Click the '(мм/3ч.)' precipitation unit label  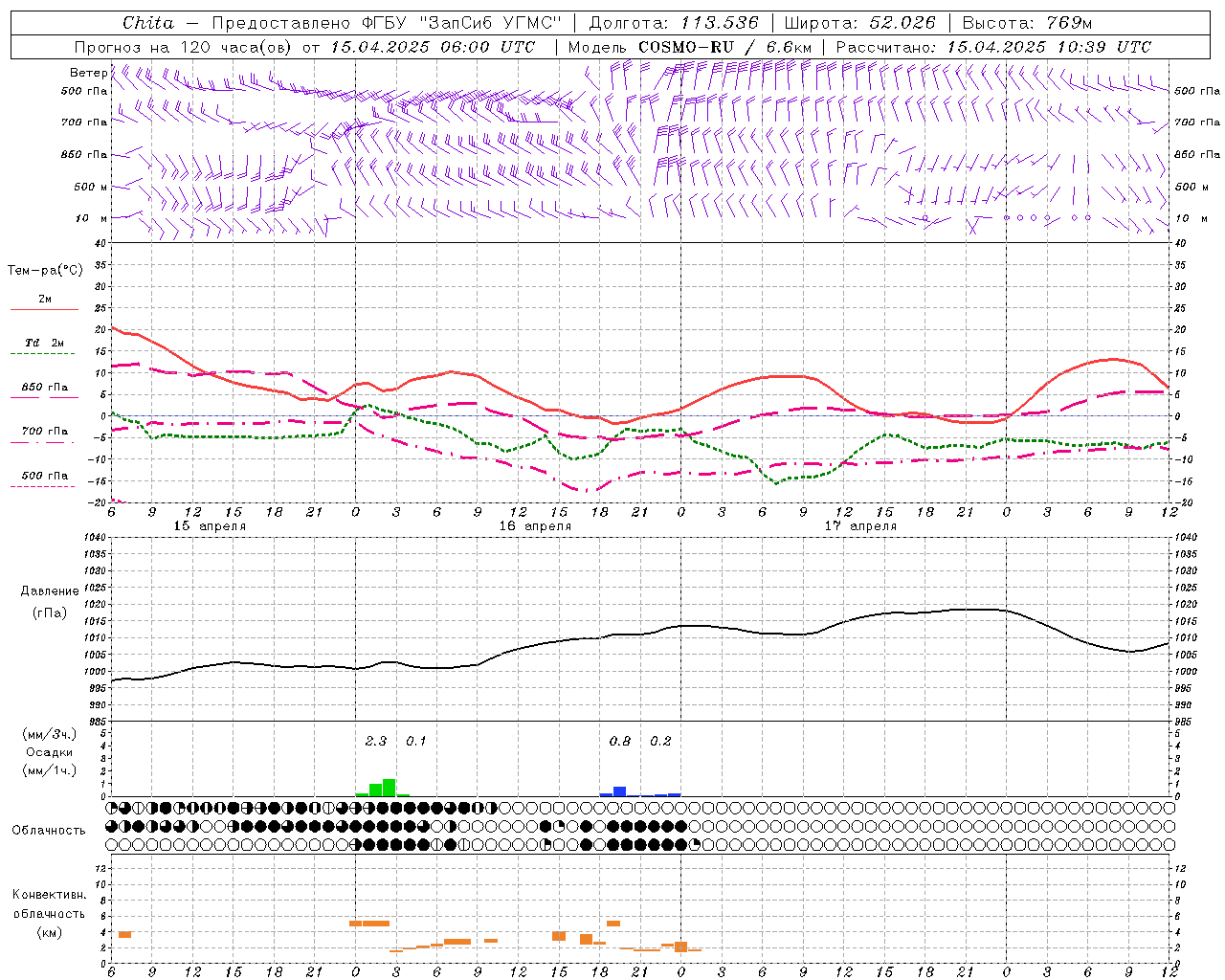(50, 734)
